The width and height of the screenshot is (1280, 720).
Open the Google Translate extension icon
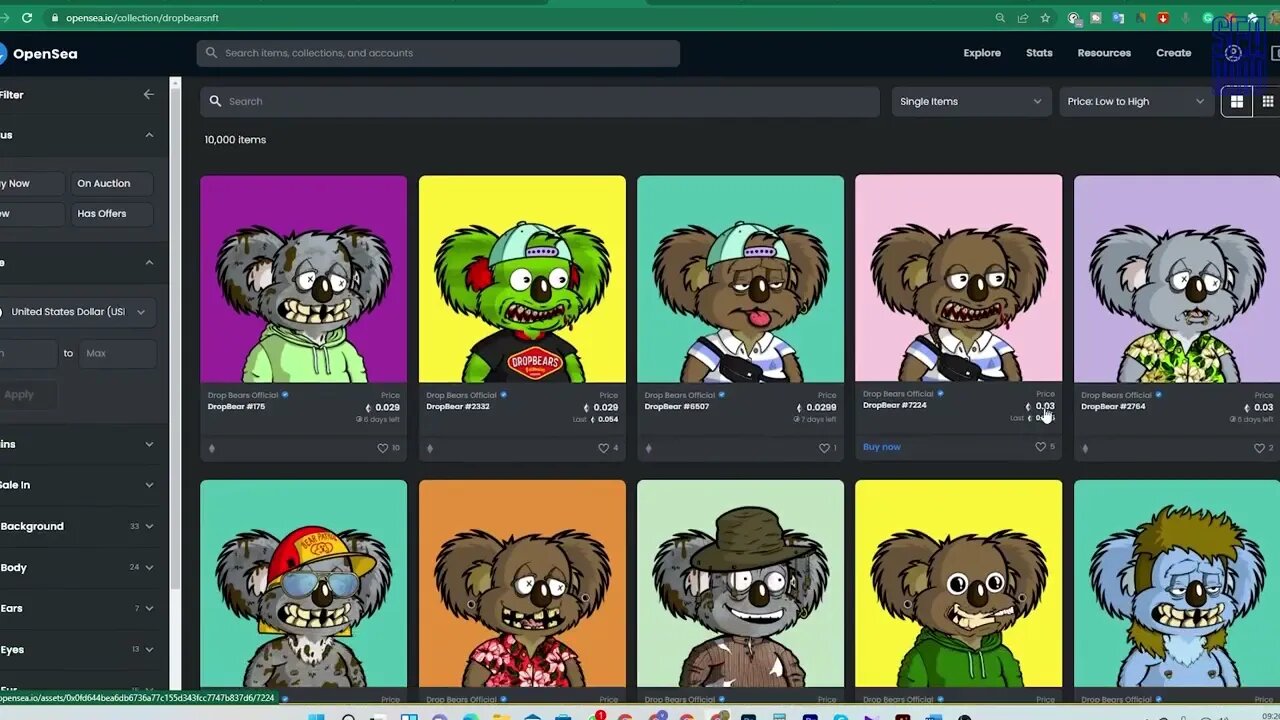tap(1118, 18)
